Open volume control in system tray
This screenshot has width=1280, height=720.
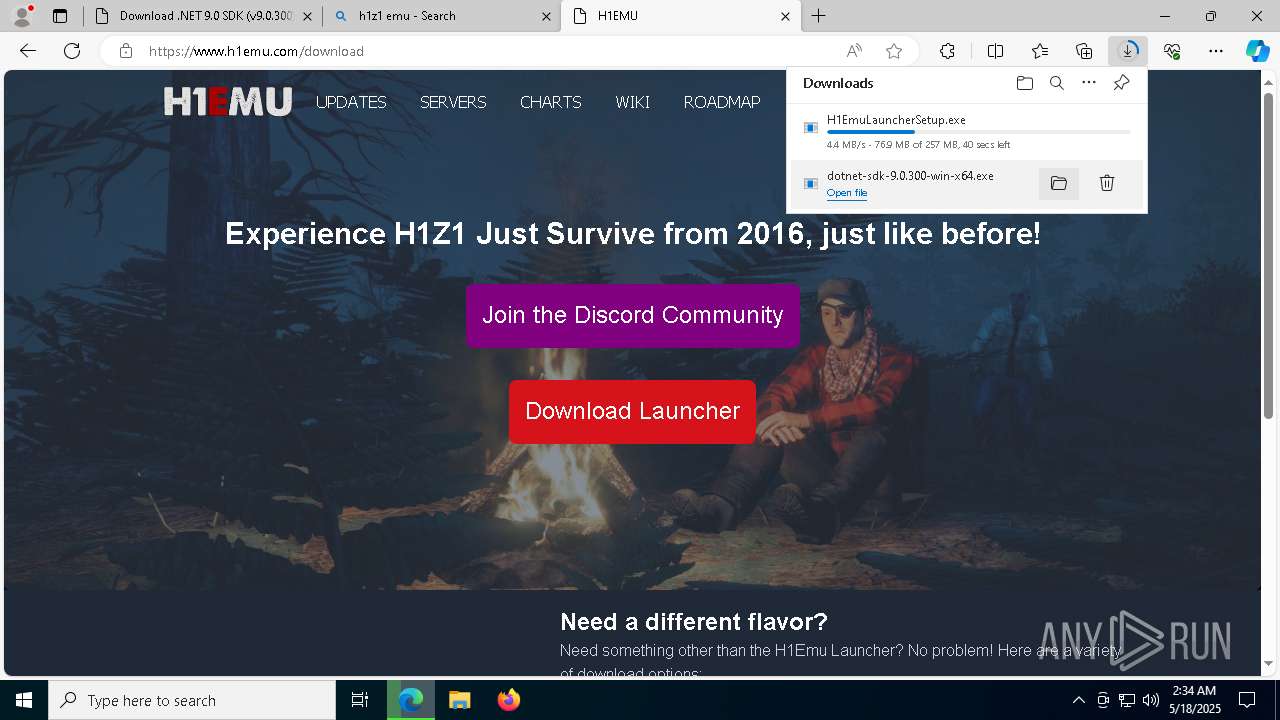click(x=1151, y=700)
